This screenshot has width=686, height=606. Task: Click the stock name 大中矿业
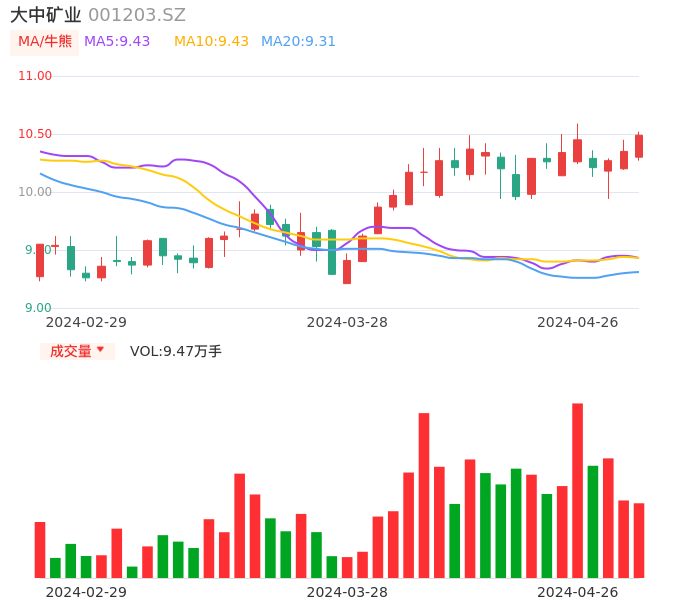click(45, 15)
